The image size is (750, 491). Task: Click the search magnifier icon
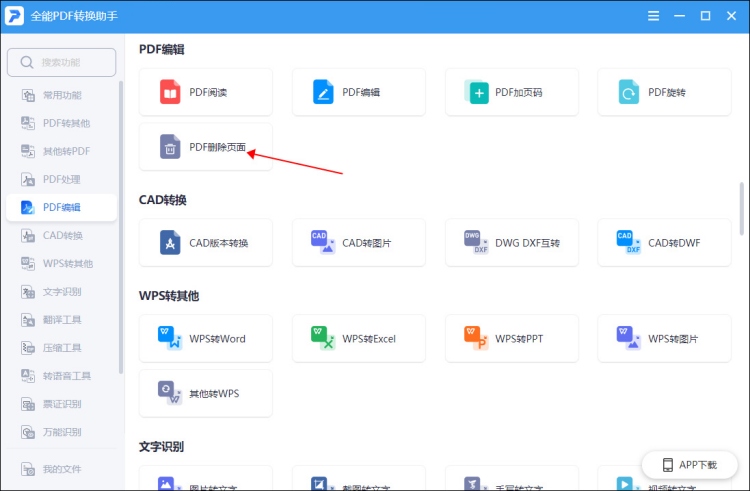(27, 62)
